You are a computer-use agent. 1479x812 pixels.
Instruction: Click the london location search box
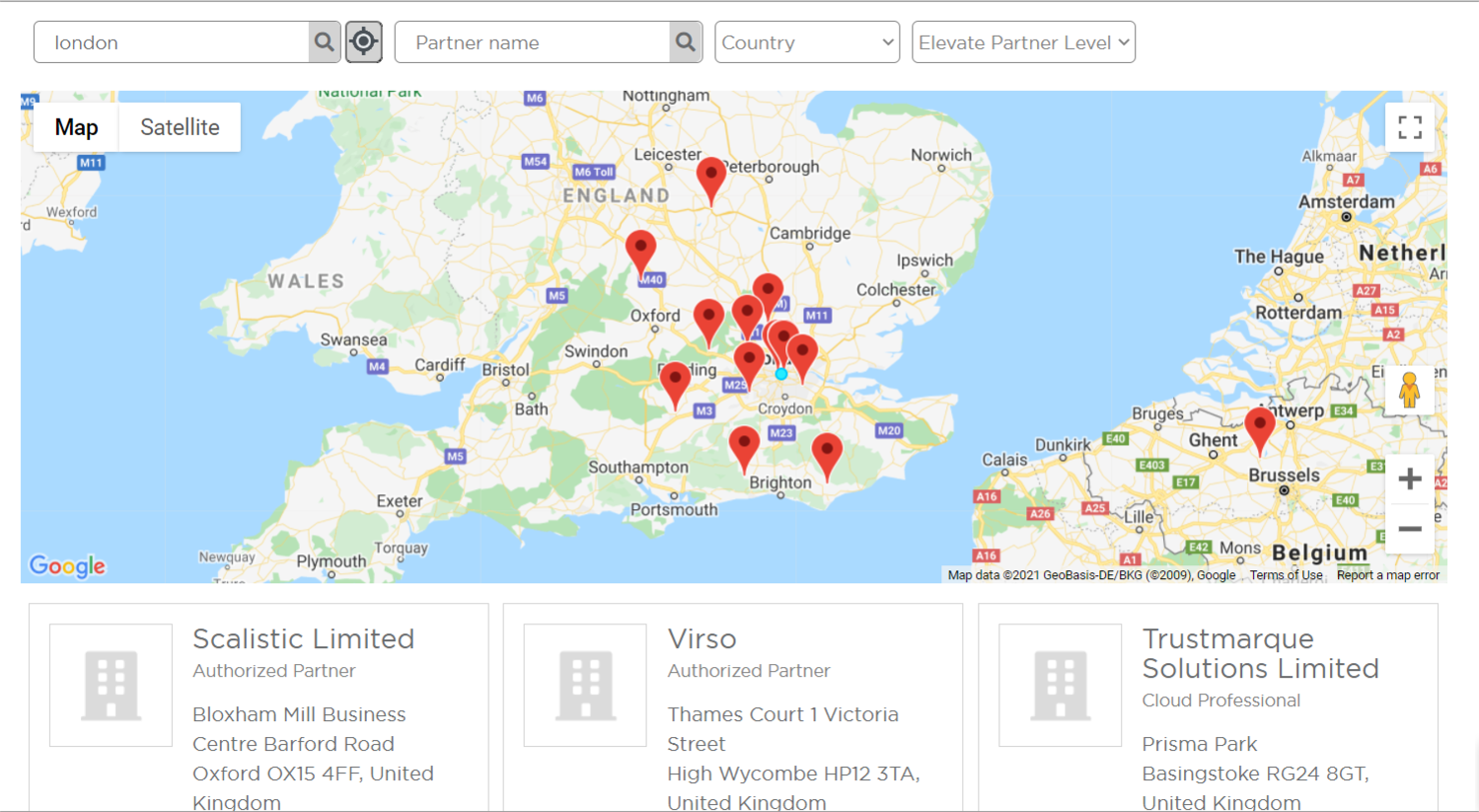[x=170, y=42]
